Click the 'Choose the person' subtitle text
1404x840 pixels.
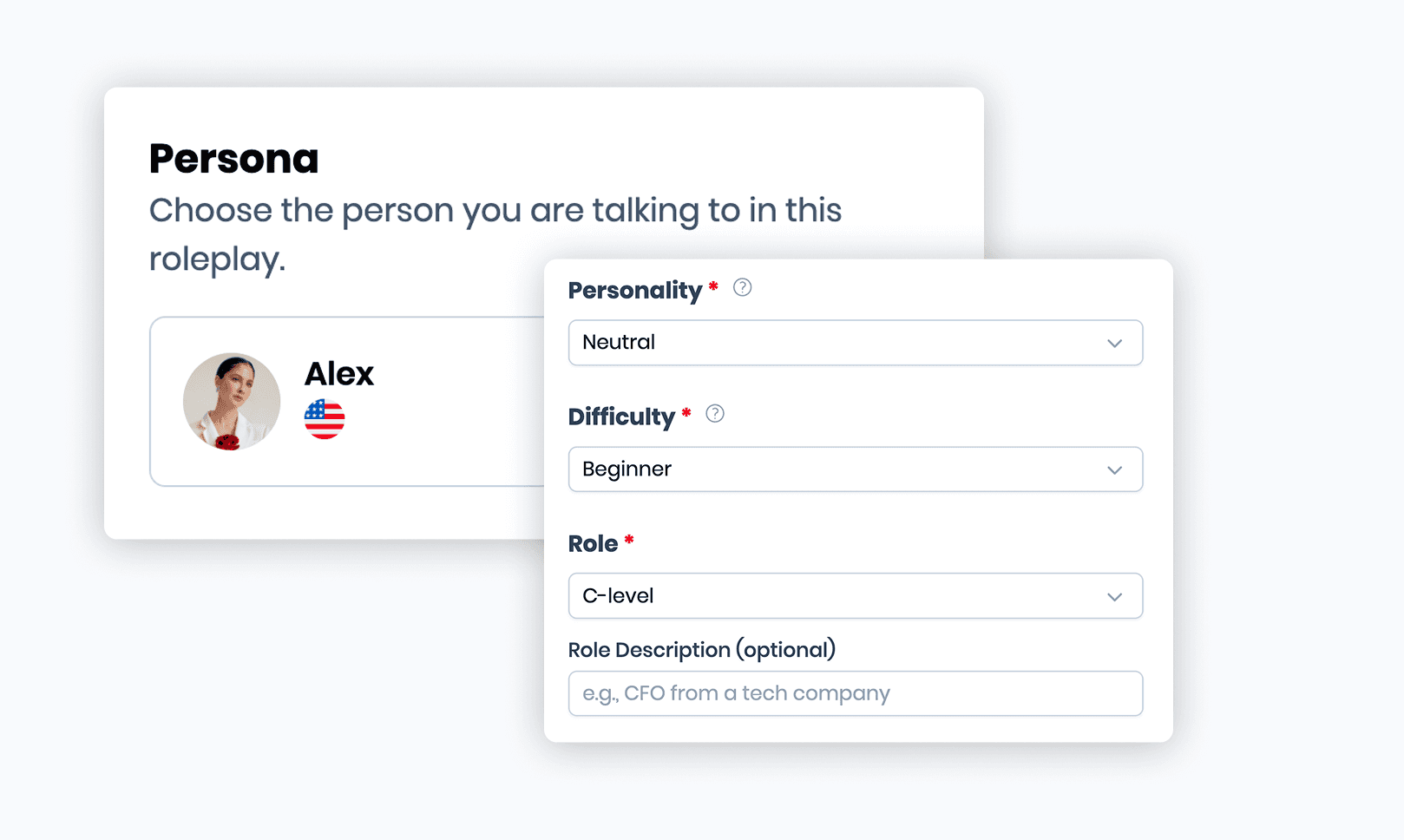(x=495, y=234)
